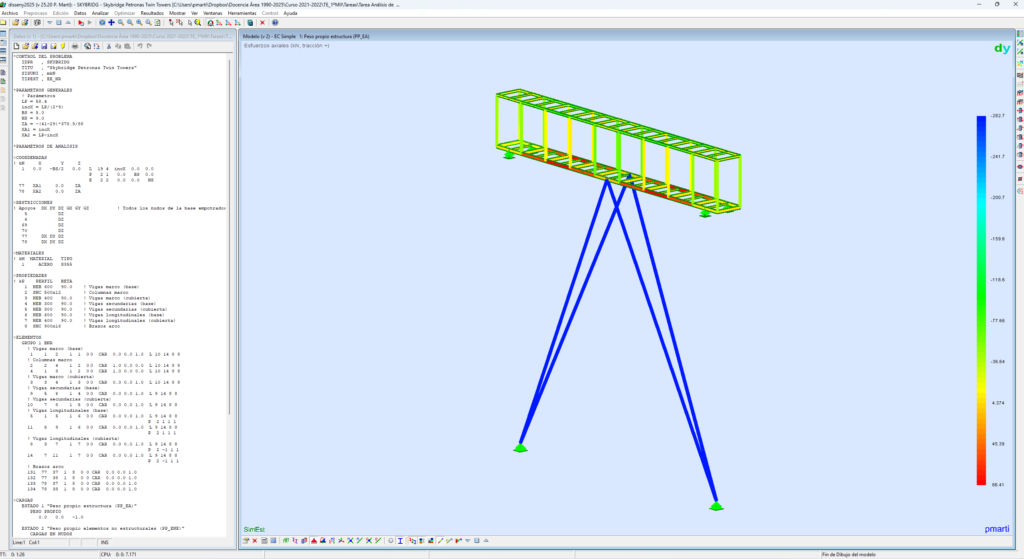Click the pan (blue cross arrows) tool
This screenshot has height=559, width=1024.
pyautogui.click(x=112, y=21)
